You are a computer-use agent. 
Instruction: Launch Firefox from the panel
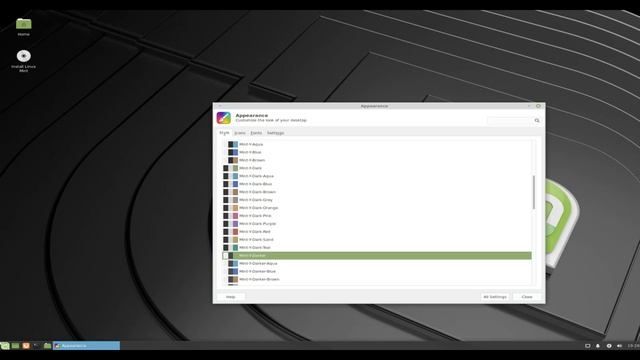pos(26,346)
